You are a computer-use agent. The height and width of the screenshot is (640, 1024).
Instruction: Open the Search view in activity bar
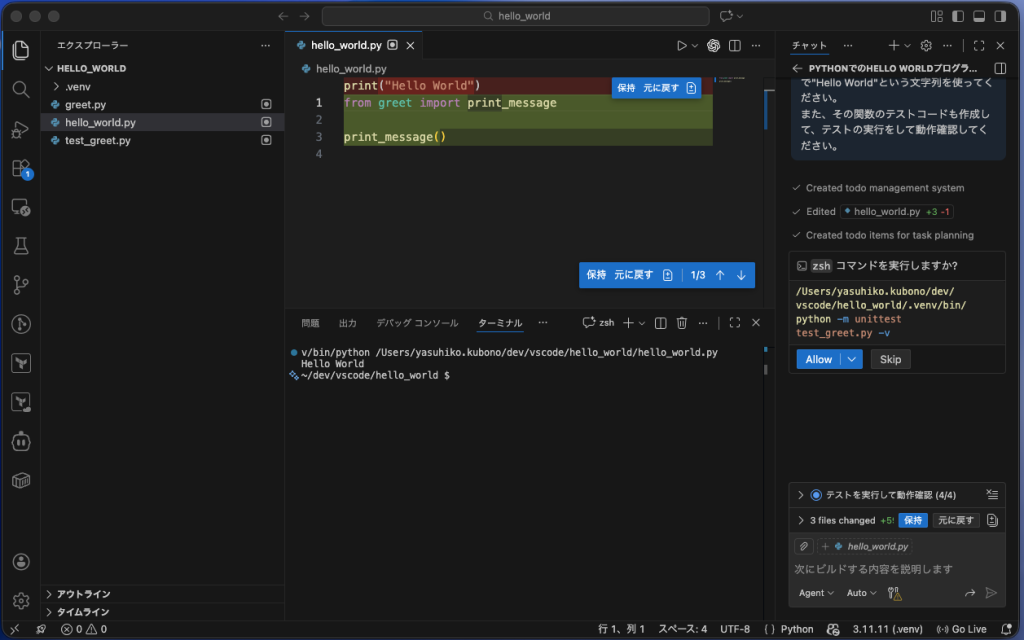pos(21,89)
